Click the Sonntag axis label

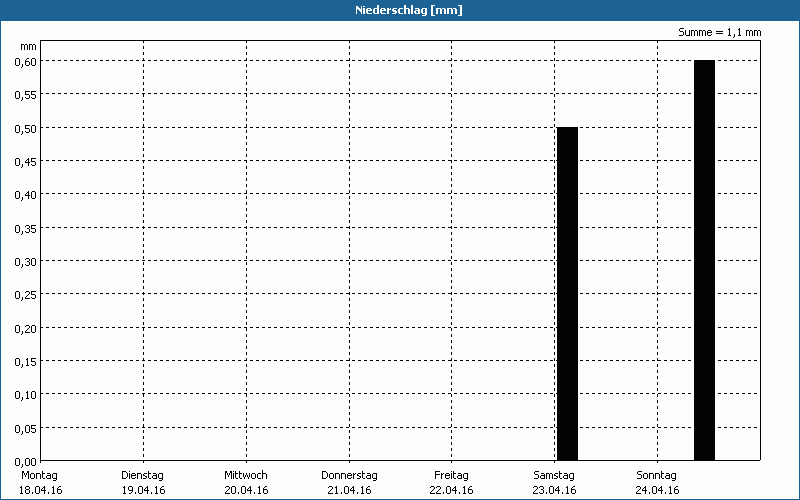657,476
